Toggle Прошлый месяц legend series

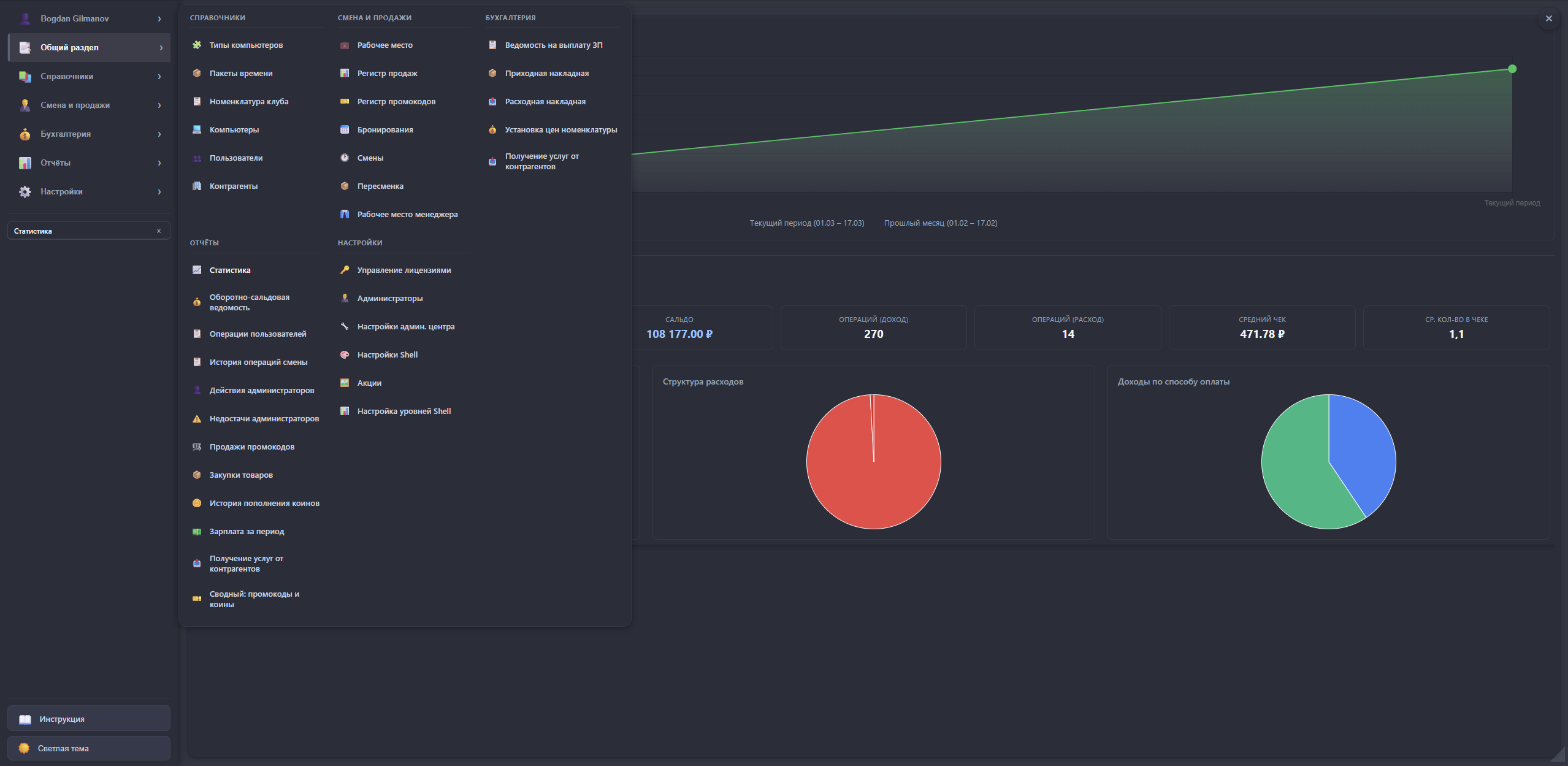[x=940, y=223]
